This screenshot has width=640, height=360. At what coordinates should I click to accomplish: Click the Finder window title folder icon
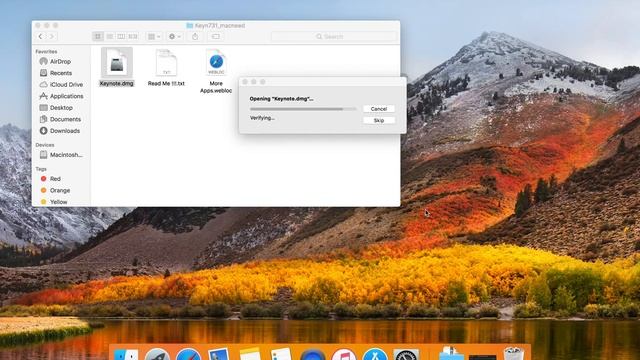[x=190, y=25]
